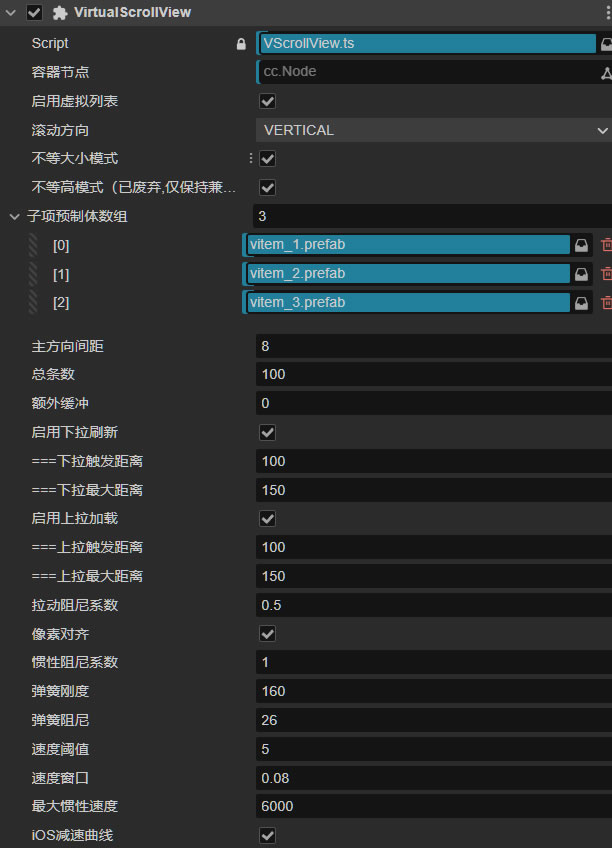Collapse the 子项预制体数组 array
Screen dimensions: 612x848
[15, 217]
